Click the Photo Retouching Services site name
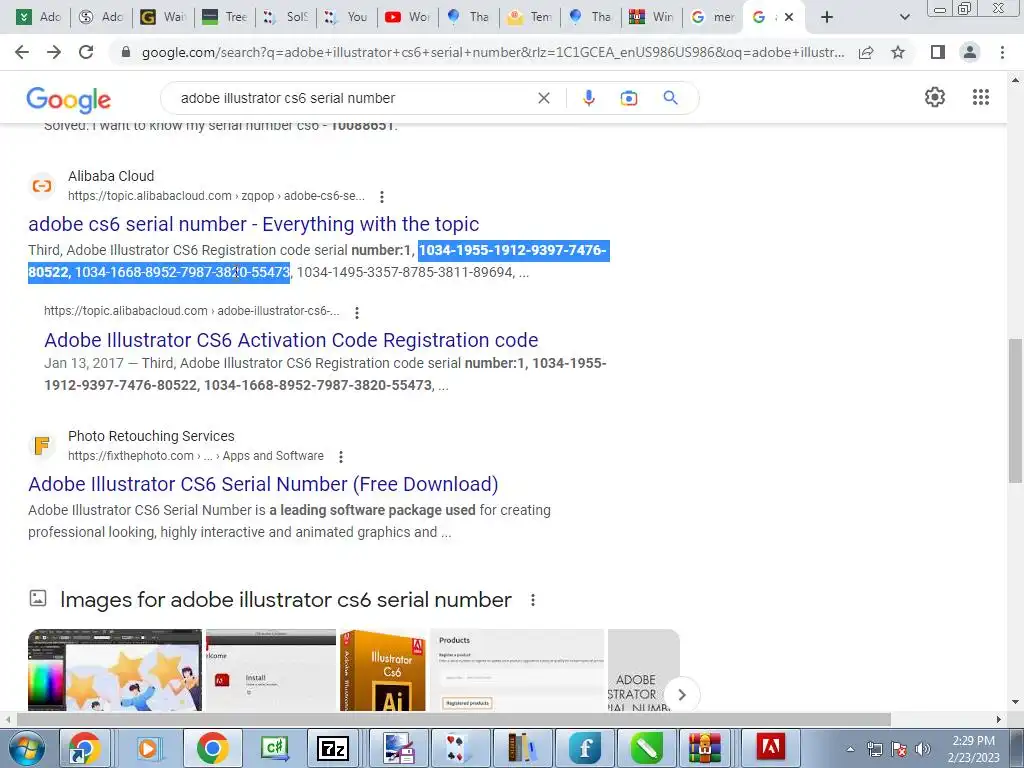Image resolution: width=1024 pixels, height=768 pixels. [x=151, y=436]
